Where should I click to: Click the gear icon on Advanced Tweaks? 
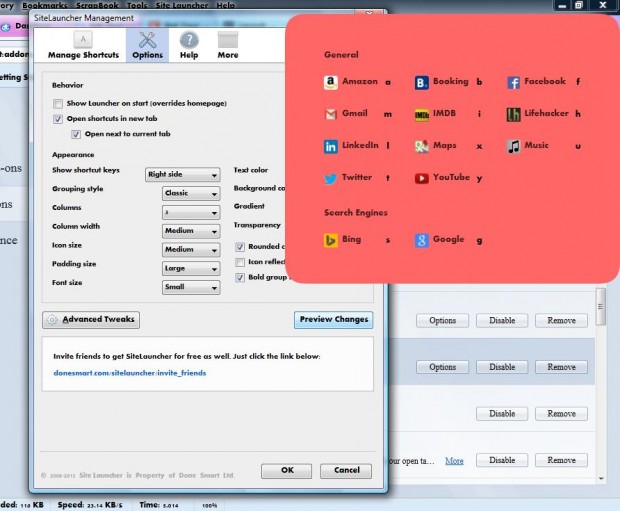tap(52, 320)
